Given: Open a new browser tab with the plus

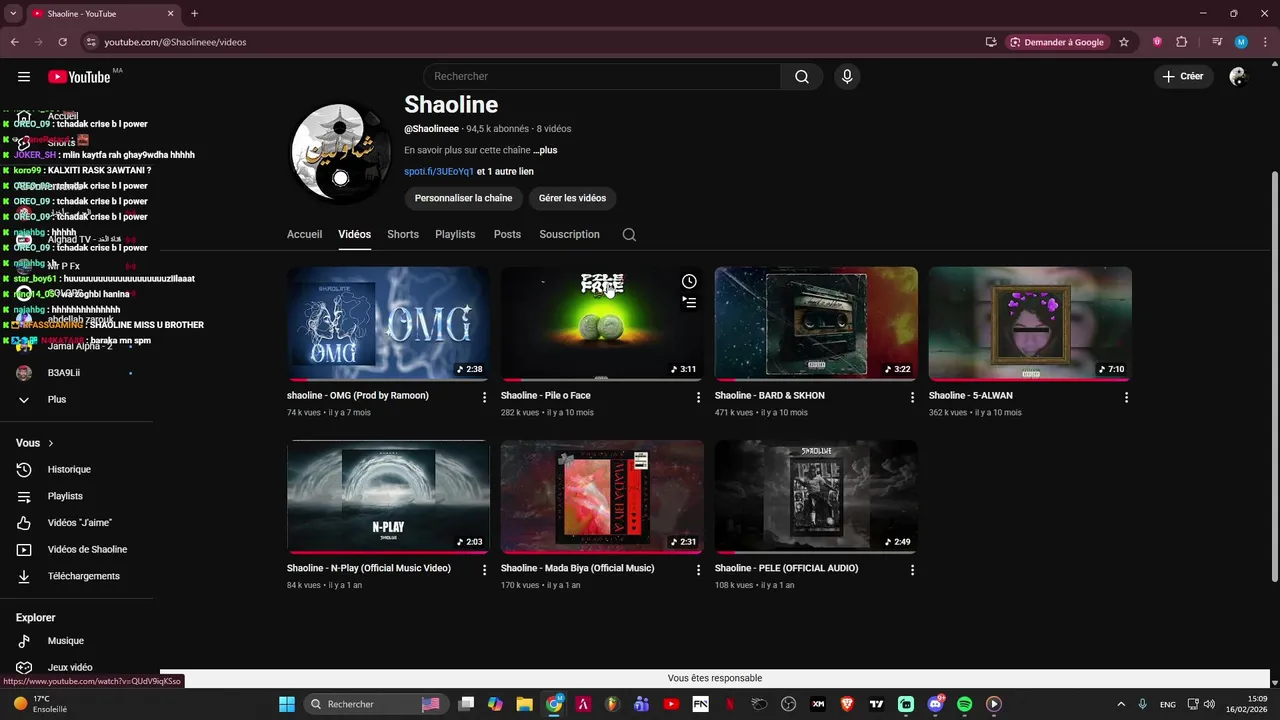Looking at the screenshot, I should pos(195,14).
